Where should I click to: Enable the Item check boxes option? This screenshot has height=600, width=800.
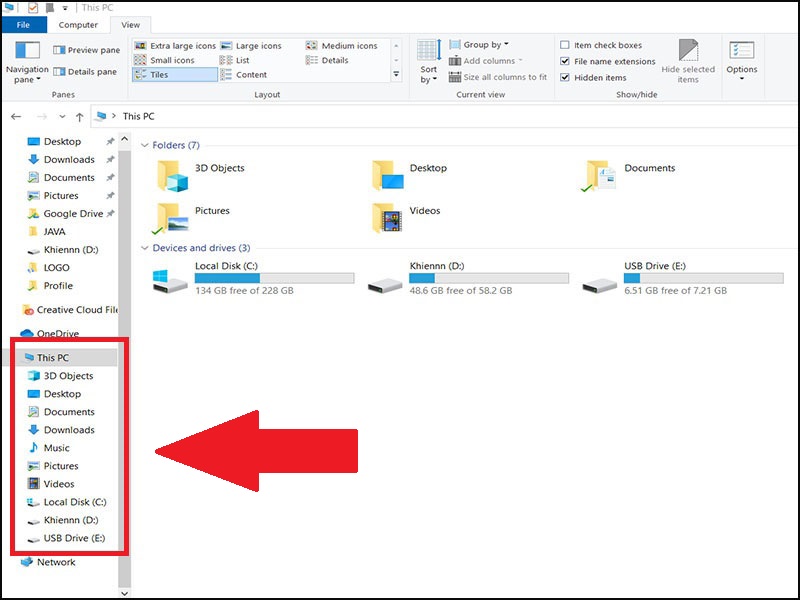(x=566, y=45)
